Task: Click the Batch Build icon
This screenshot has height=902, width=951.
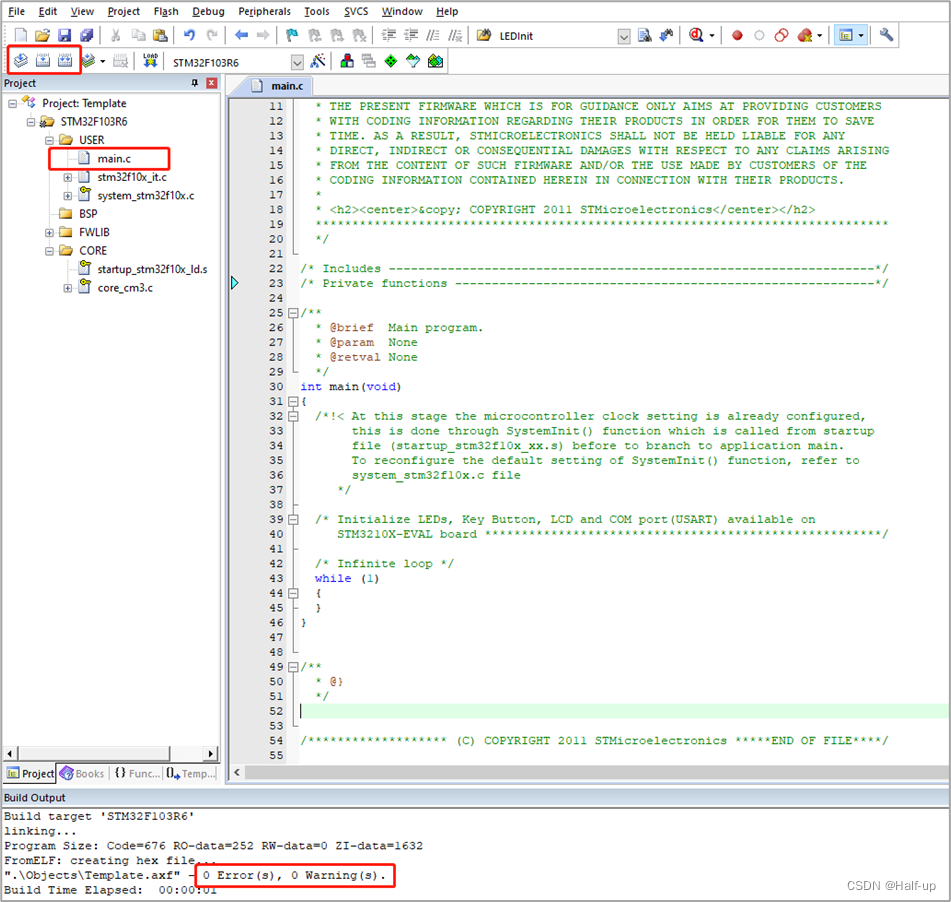Action: (x=89, y=61)
